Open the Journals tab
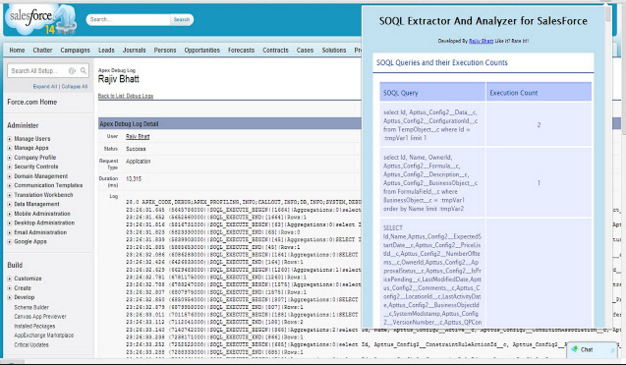 pyautogui.click(x=134, y=50)
